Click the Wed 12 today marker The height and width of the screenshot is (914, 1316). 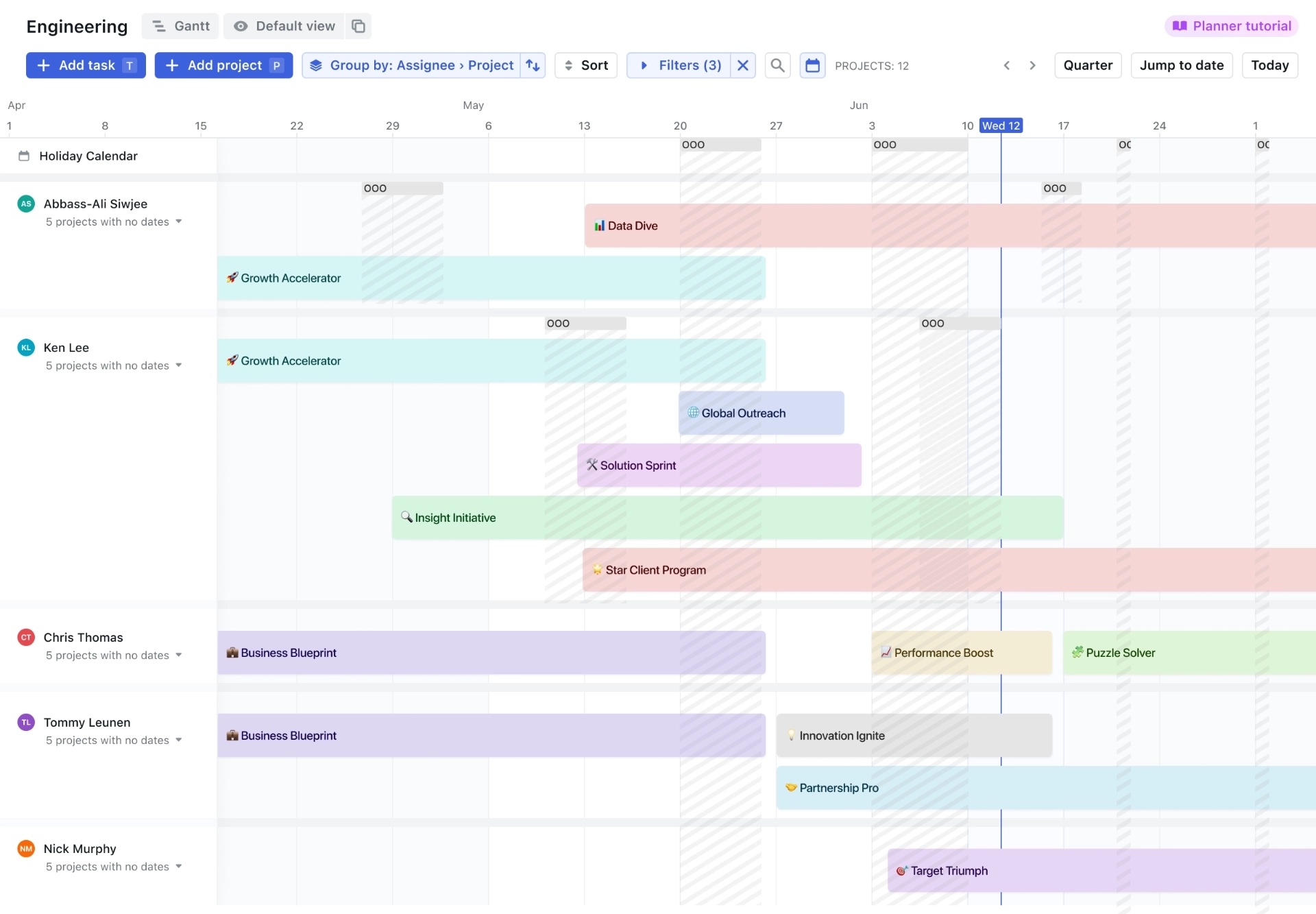(1001, 125)
